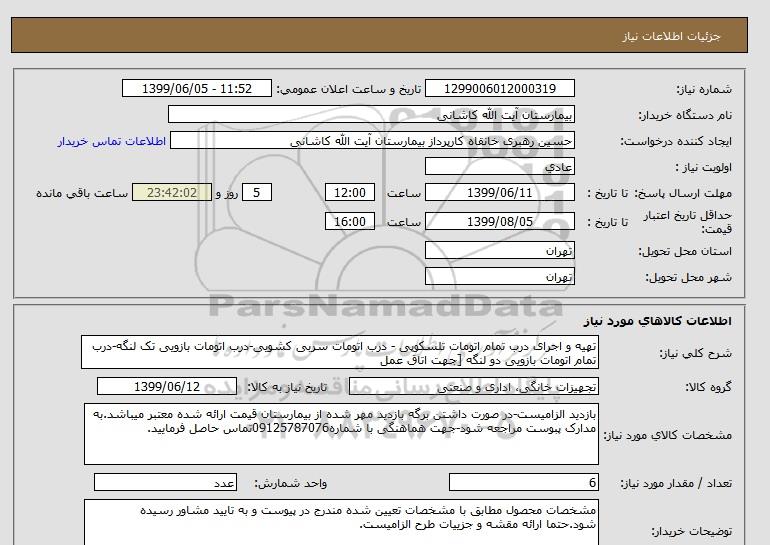This screenshot has width=770, height=545.
Task: Click the quantity field showing 6
Action: point(523,482)
